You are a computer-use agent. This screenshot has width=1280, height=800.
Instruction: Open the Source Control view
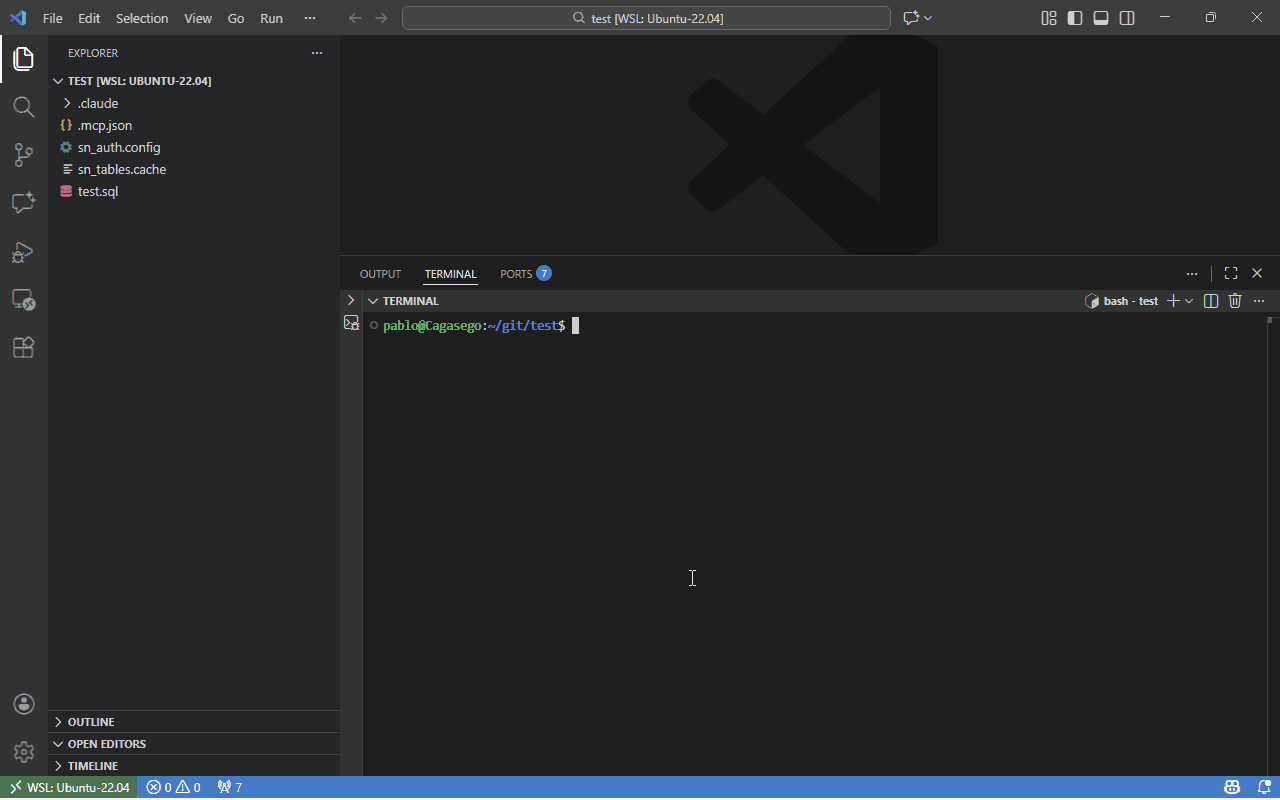pyautogui.click(x=24, y=155)
